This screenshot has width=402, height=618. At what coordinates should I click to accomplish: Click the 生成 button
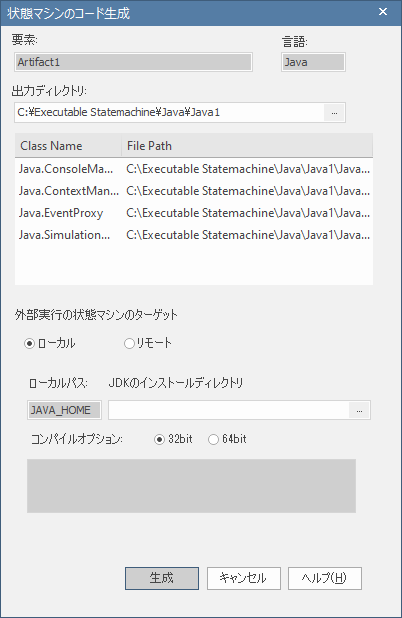click(x=162, y=578)
